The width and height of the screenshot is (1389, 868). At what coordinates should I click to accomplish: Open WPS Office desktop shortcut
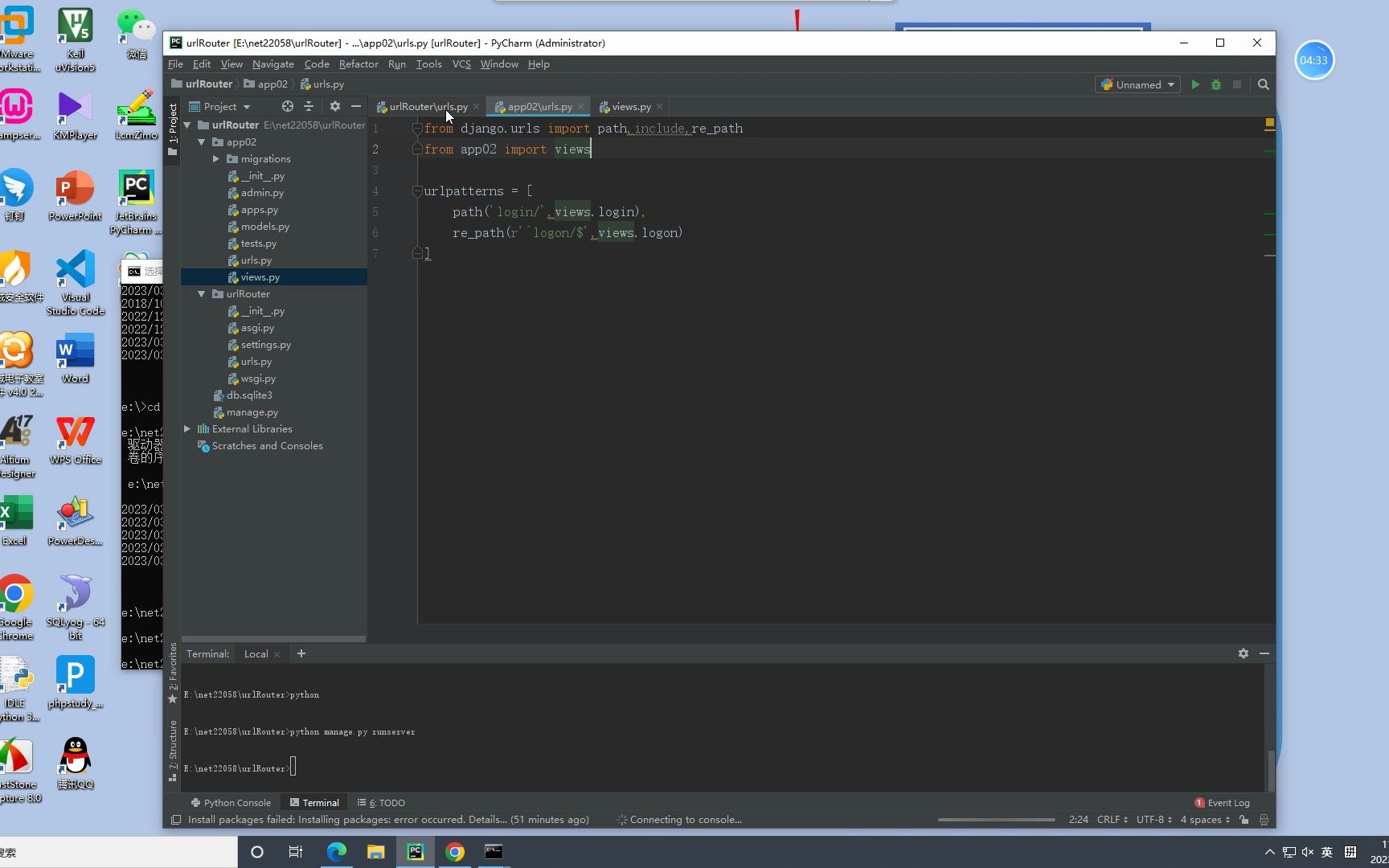point(76,440)
